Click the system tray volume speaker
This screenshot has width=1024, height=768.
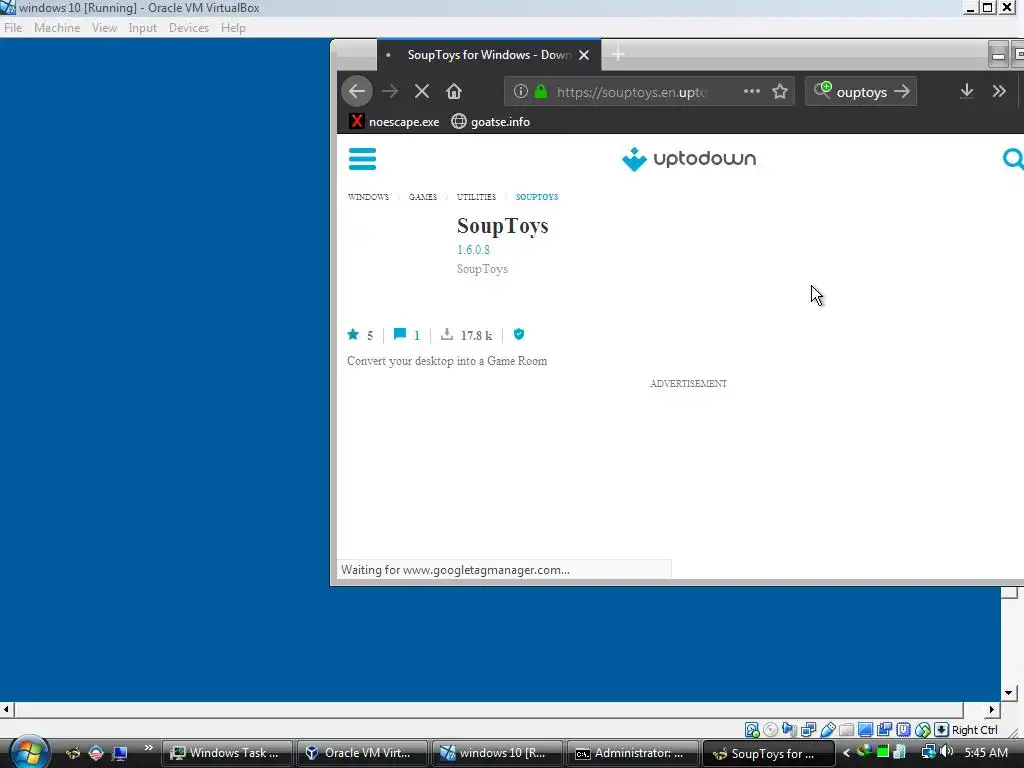pyautogui.click(x=946, y=752)
